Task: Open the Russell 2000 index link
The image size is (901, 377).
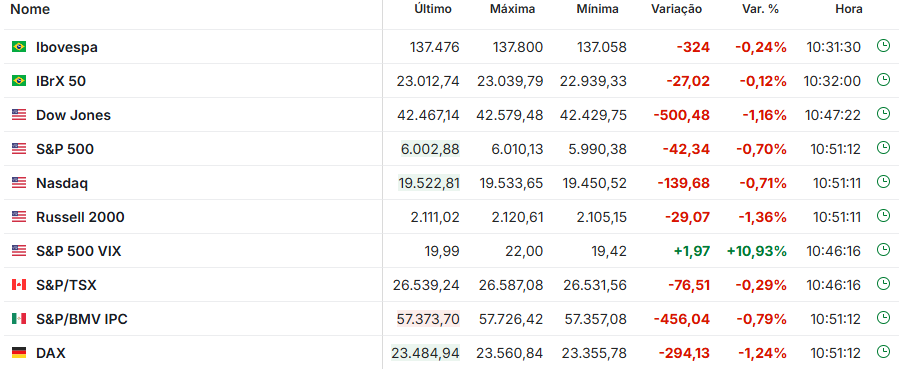Action: [x=80, y=217]
